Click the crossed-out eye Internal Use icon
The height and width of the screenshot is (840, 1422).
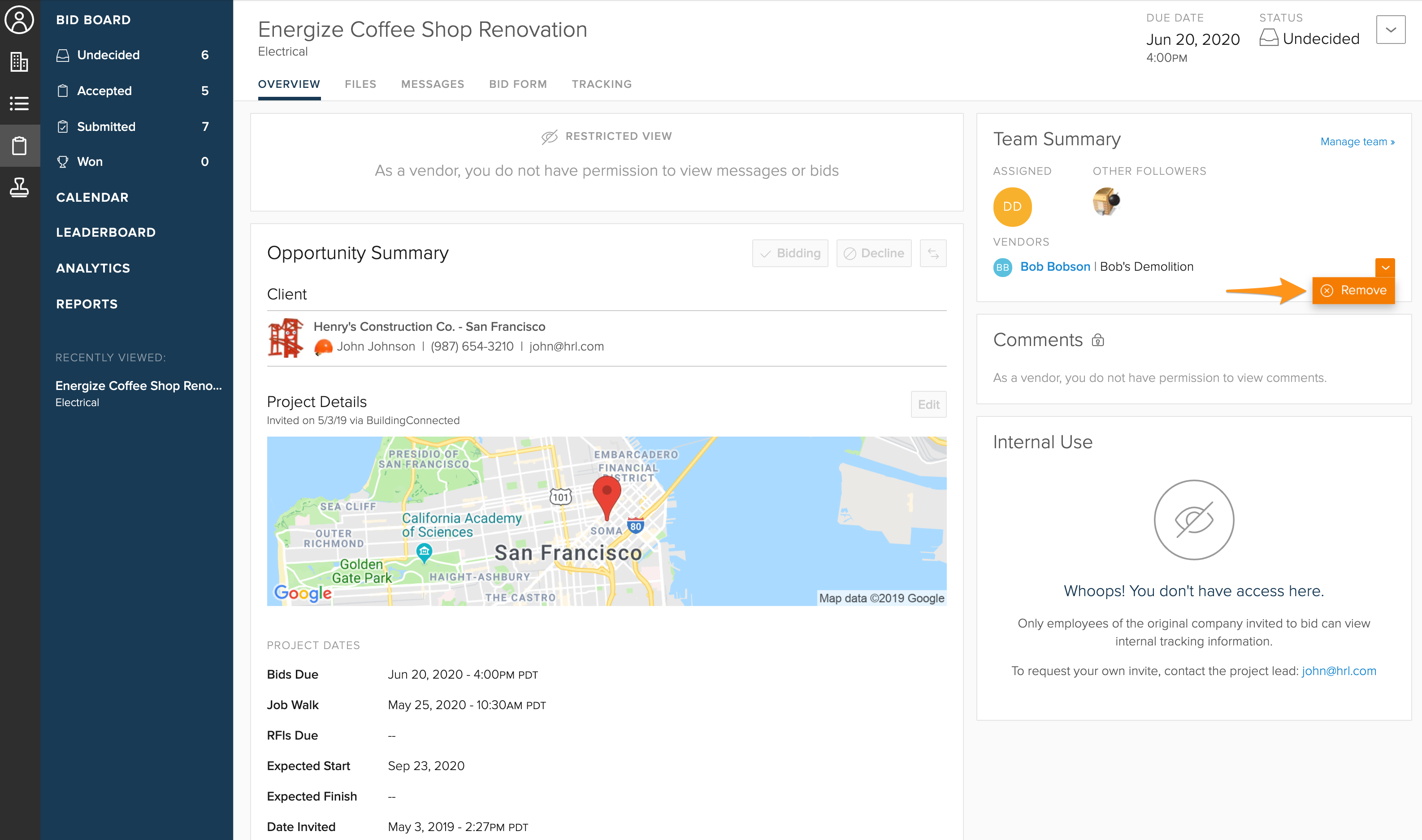(1193, 520)
